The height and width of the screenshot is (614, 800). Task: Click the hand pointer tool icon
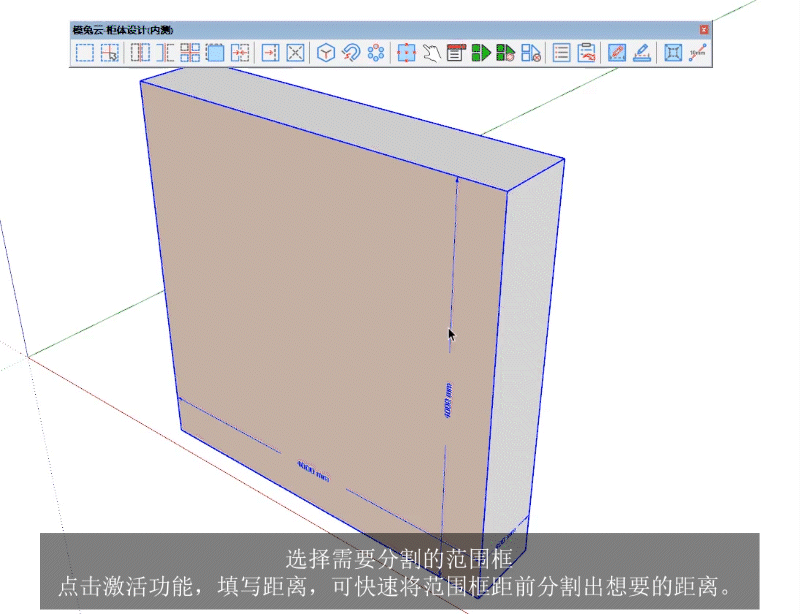[432, 53]
